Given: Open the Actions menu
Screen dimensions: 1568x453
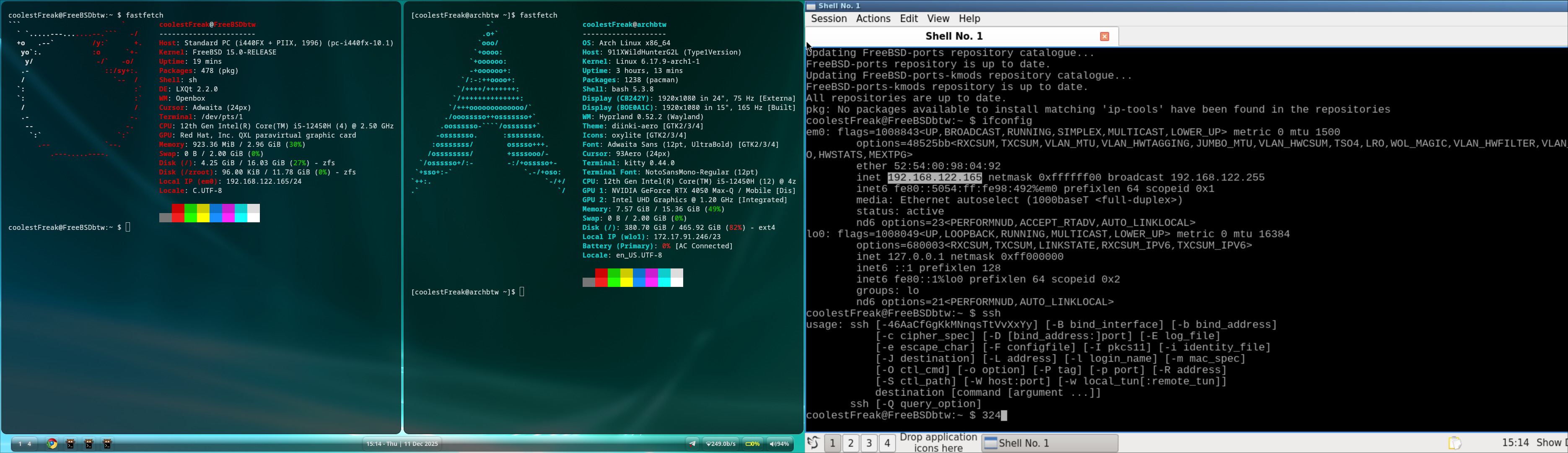Looking at the screenshot, I should (873, 19).
